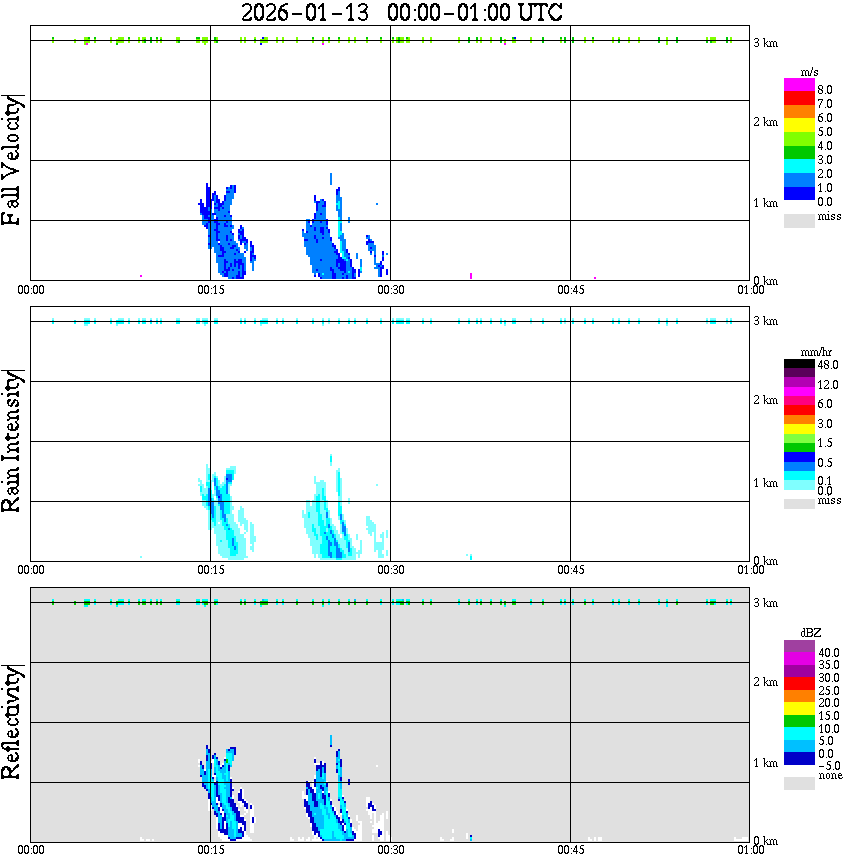Viewport: 850px width, 868px height.
Task: Click the 00:30 time label under Fall Velocity
Action: (x=390, y=290)
